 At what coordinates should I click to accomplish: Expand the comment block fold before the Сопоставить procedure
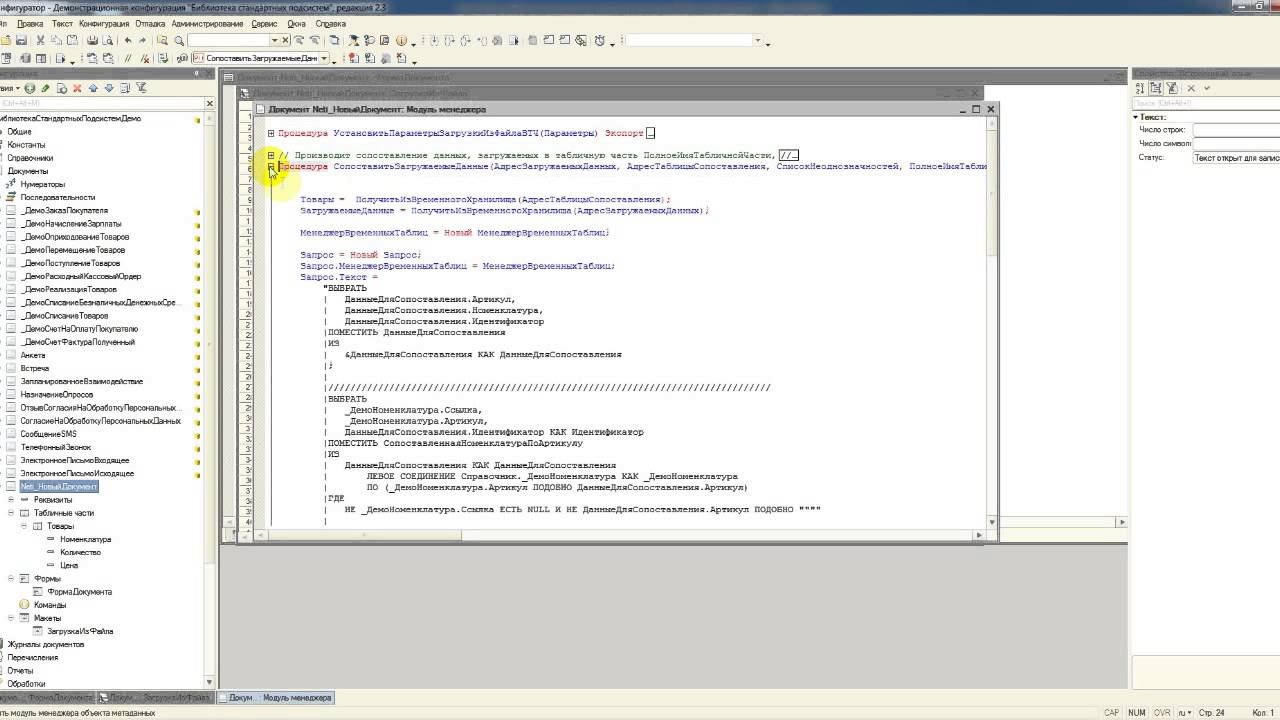click(271, 155)
